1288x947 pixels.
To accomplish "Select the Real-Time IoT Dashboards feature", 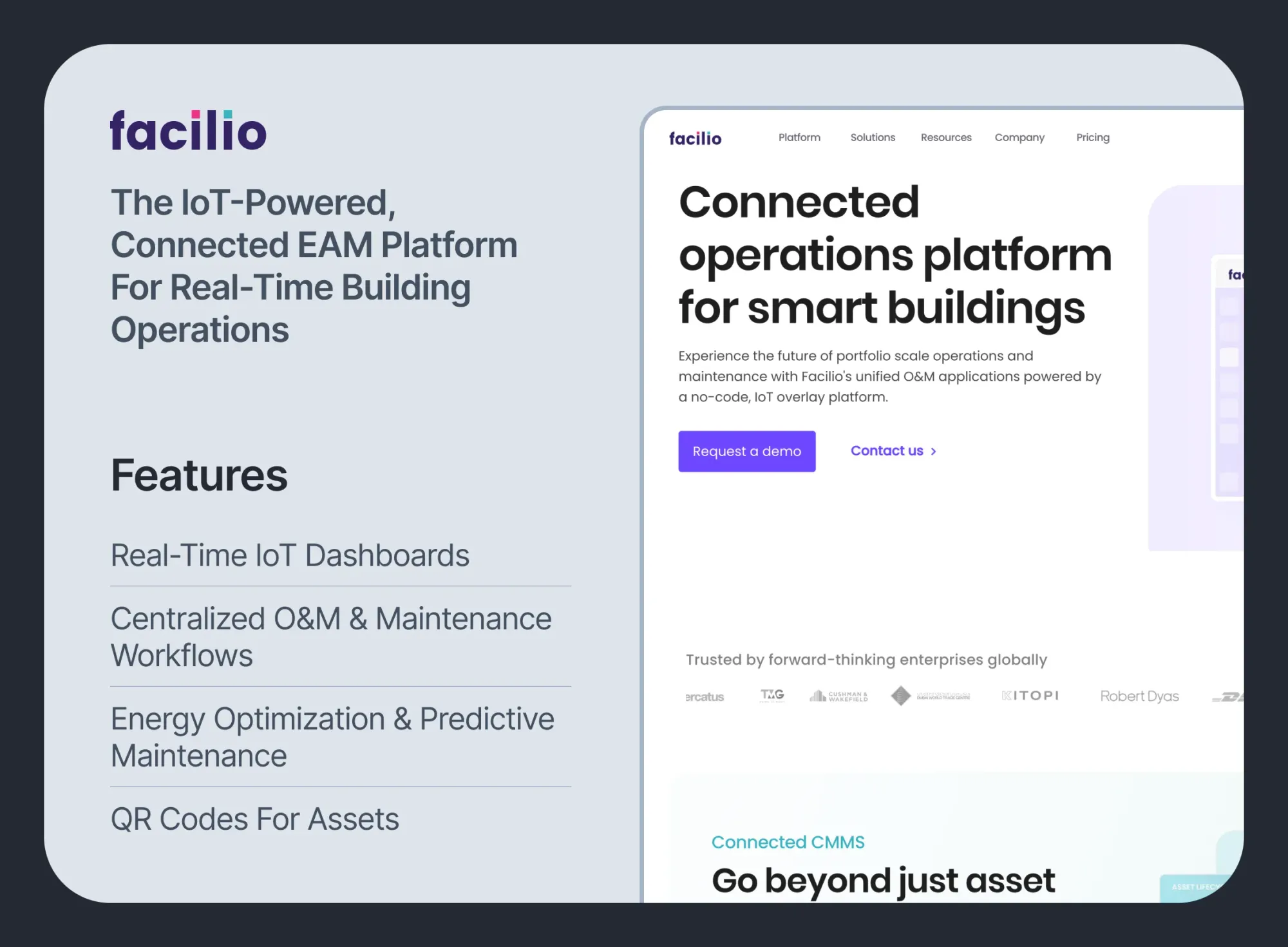I will coord(290,555).
